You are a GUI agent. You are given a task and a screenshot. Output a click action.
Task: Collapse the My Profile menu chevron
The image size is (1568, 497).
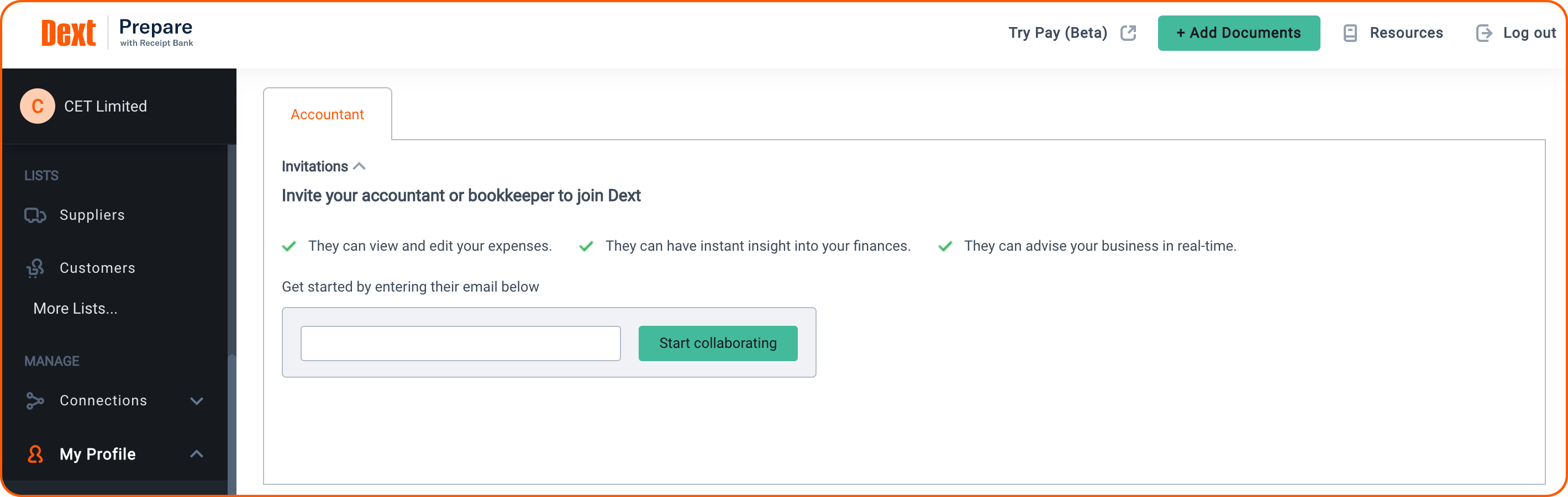click(197, 454)
